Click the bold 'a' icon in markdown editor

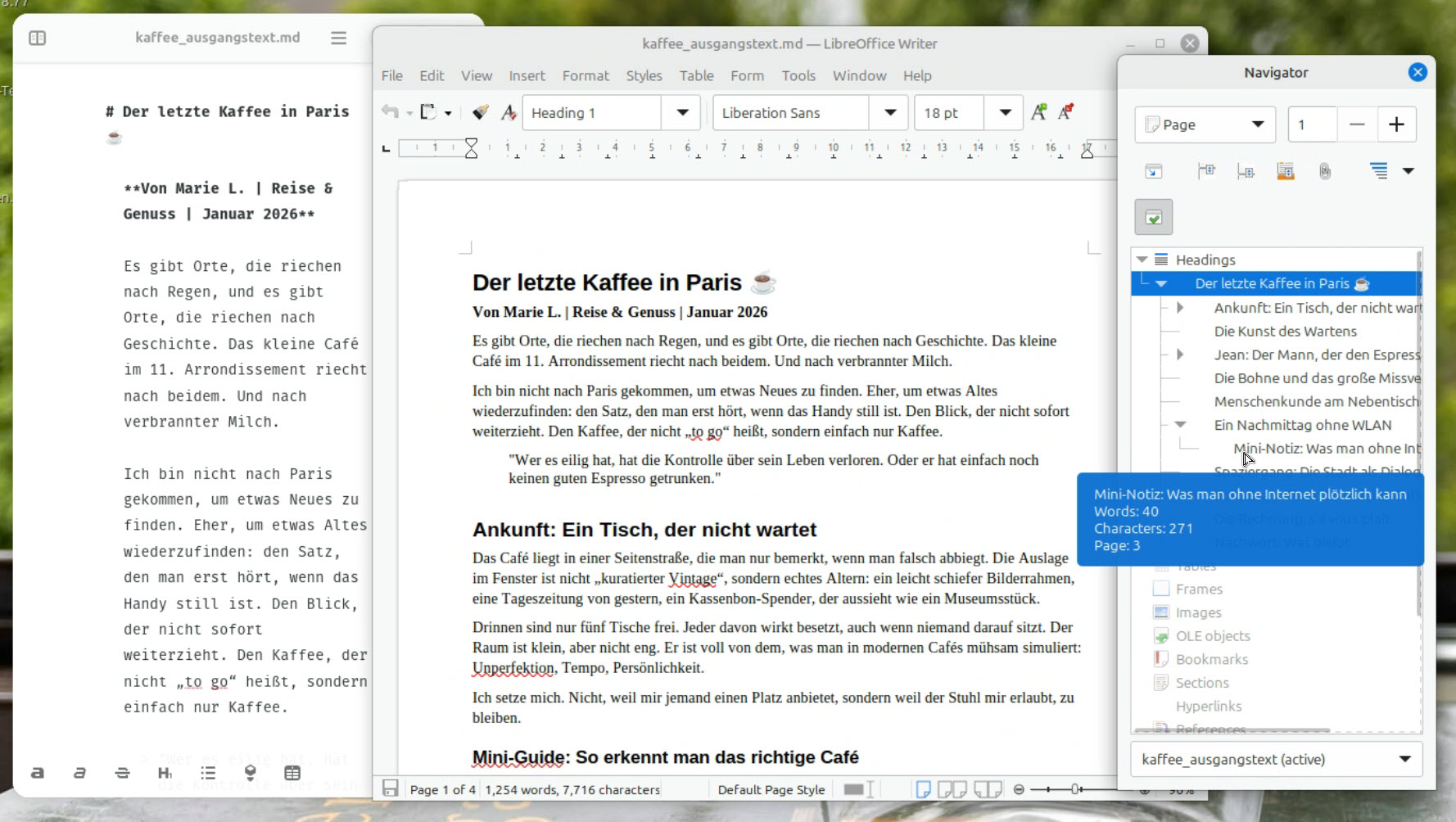(x=38, y=773)
